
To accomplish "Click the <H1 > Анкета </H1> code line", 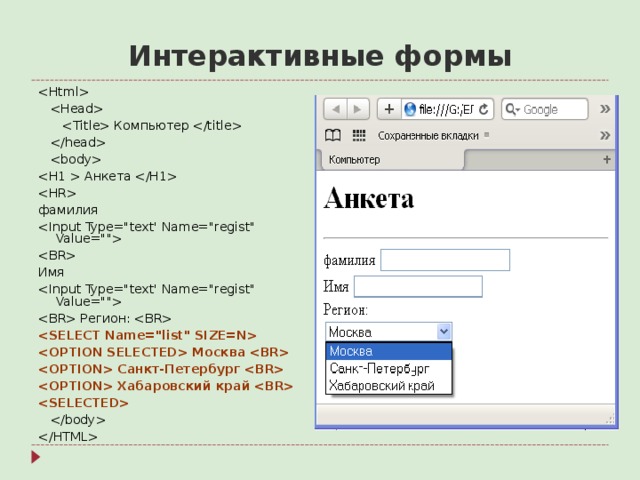I will 107,176.
